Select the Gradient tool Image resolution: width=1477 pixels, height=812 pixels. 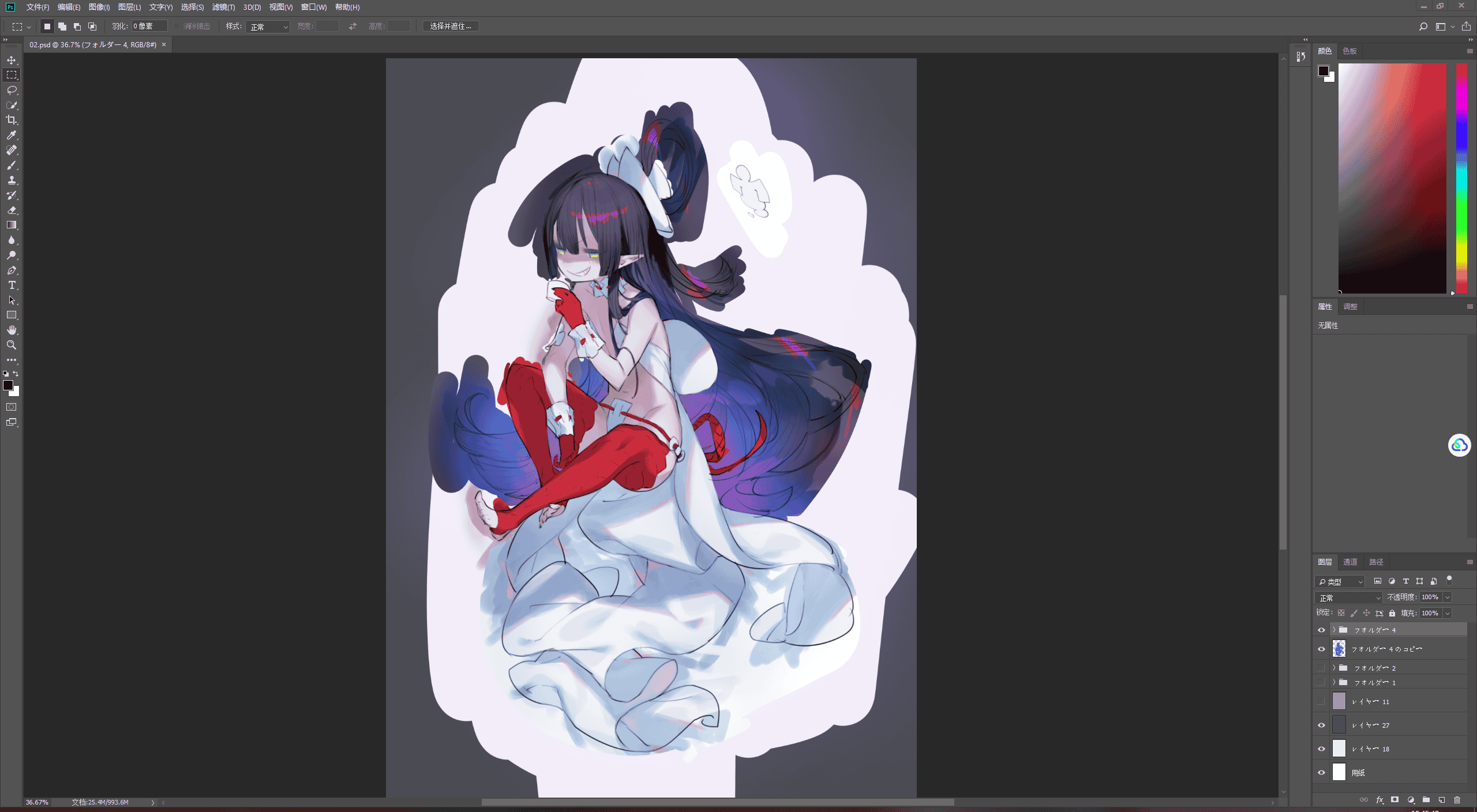[x=12, y=225]
